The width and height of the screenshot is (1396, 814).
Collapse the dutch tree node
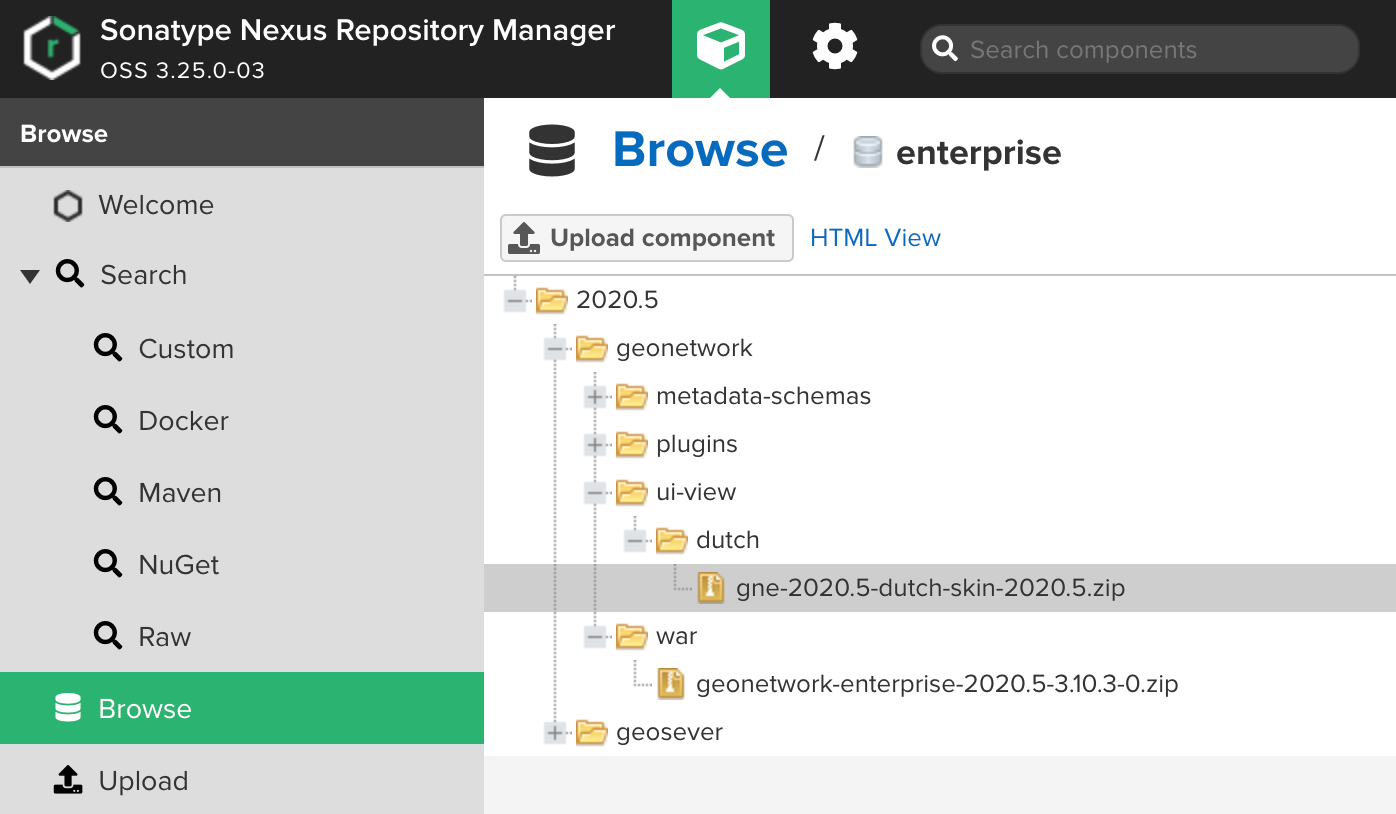(635, 540)
